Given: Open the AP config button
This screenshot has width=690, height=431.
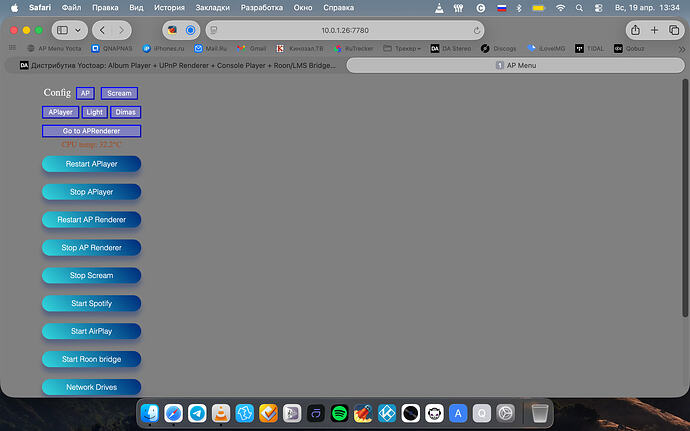Looking at the screenshot, I should point(85,93).
